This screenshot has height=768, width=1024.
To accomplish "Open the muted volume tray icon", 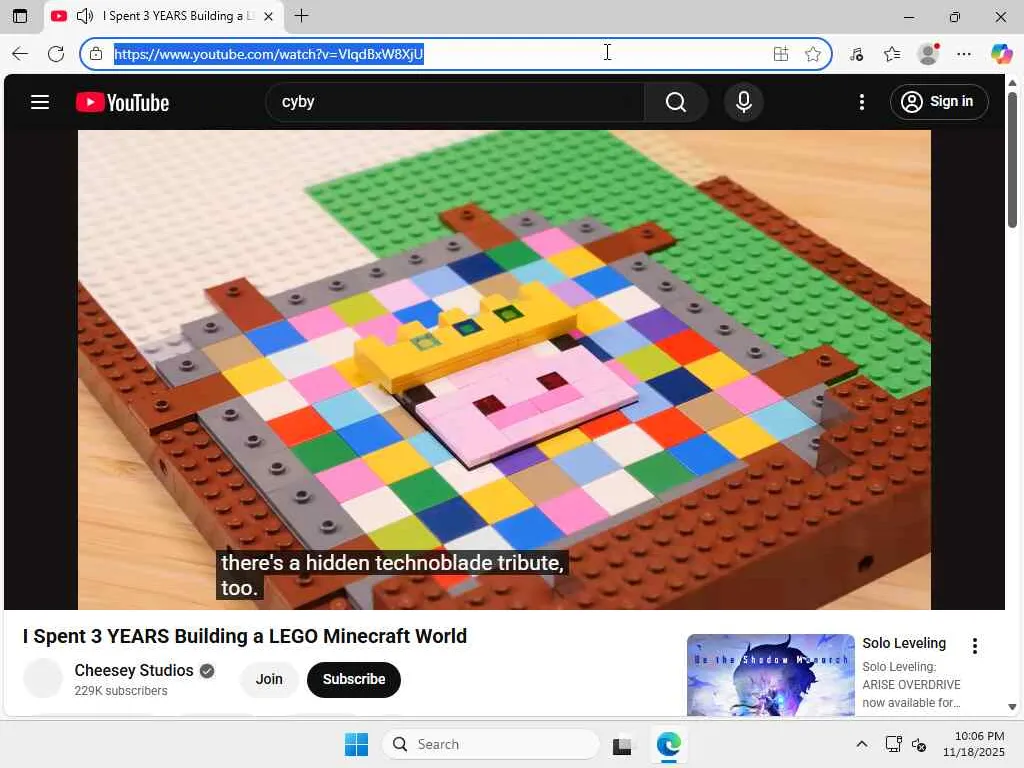I will click(919, 744).
